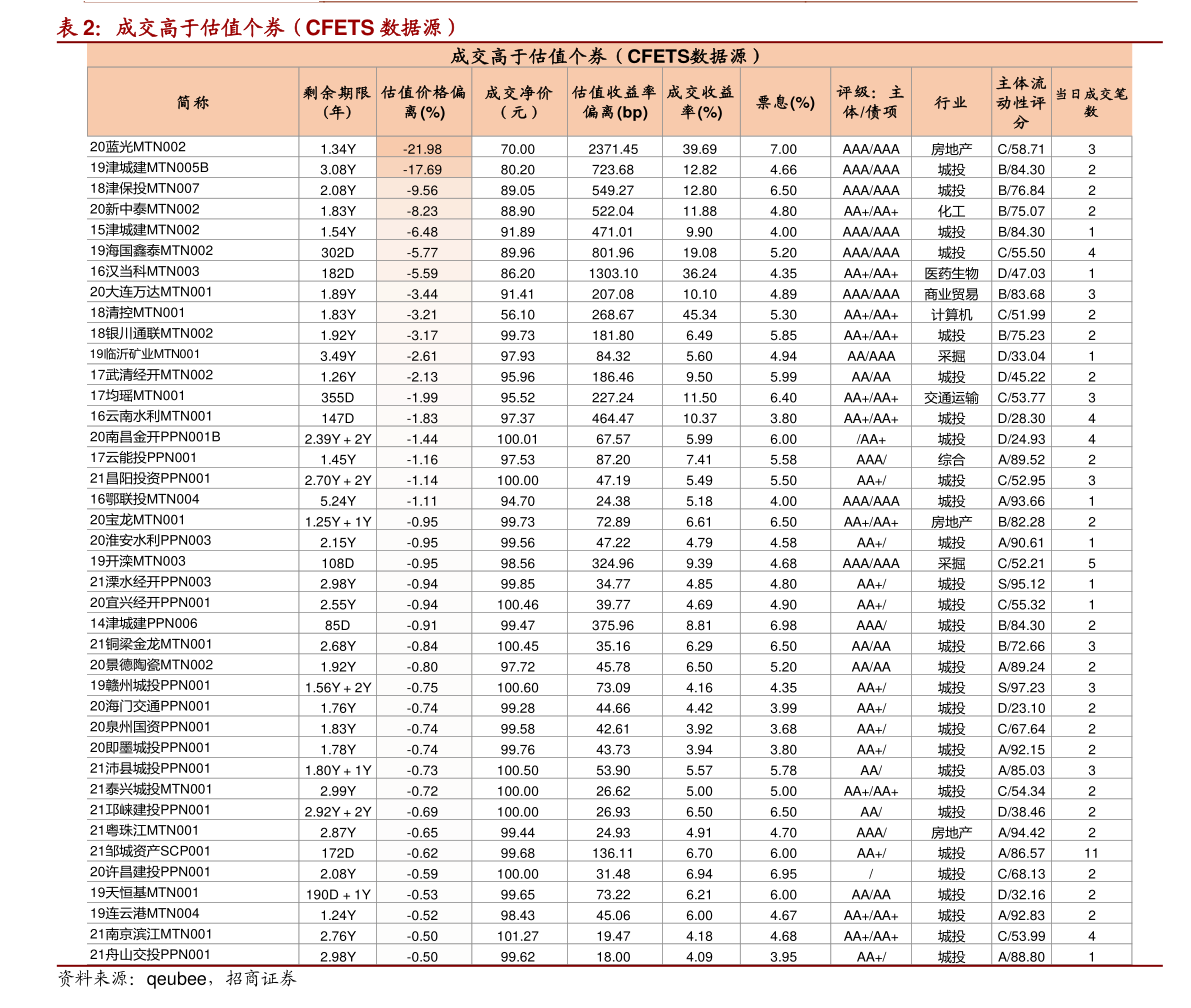Viewport: 1191px width, 1008px height.
Task: Select the 医药生物 industry cell
Action: 951,273
